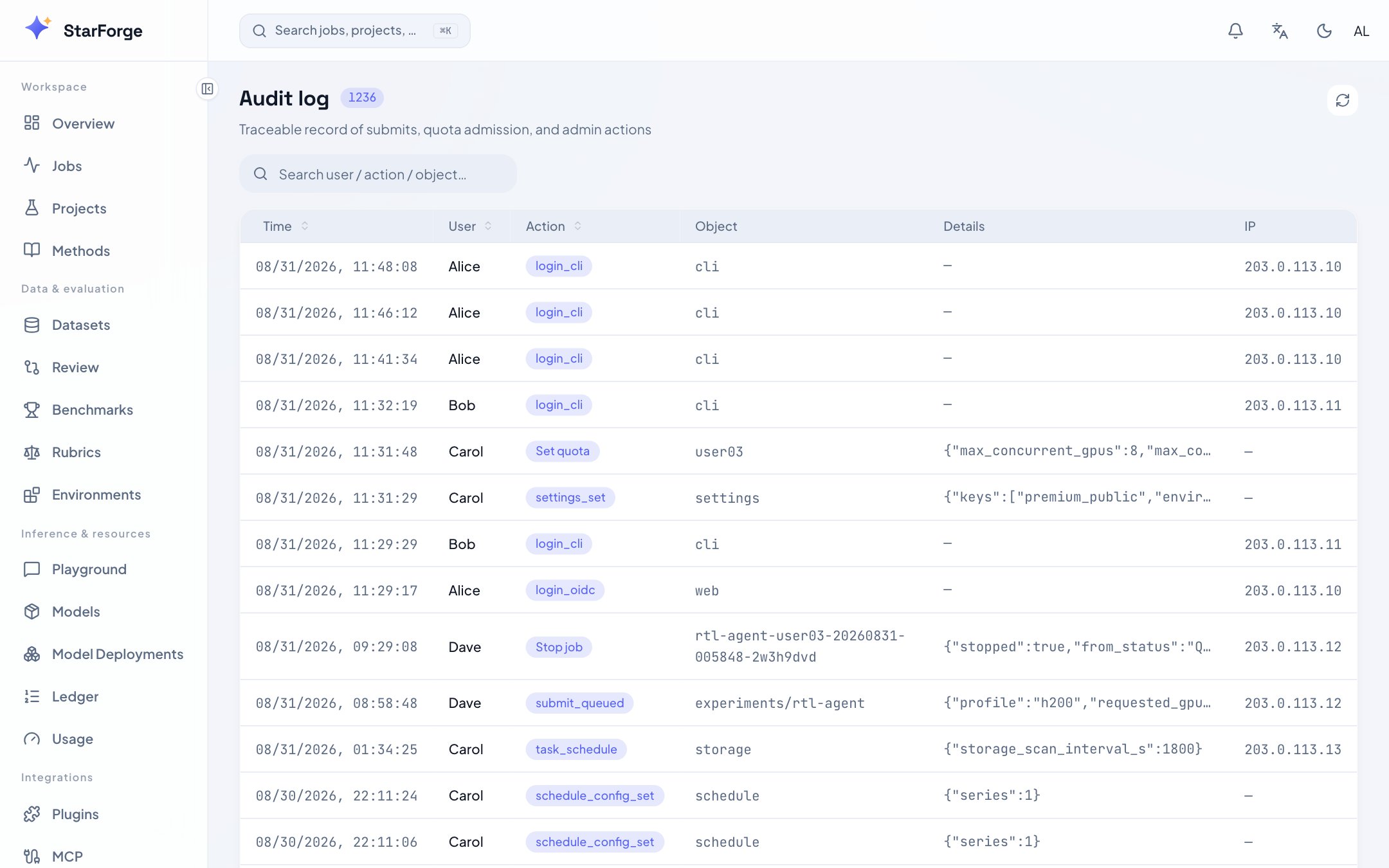This screenshot has width=1389, height=868.
Task: Click the keys premium_public details cell
Action: tap(1077, 497)
